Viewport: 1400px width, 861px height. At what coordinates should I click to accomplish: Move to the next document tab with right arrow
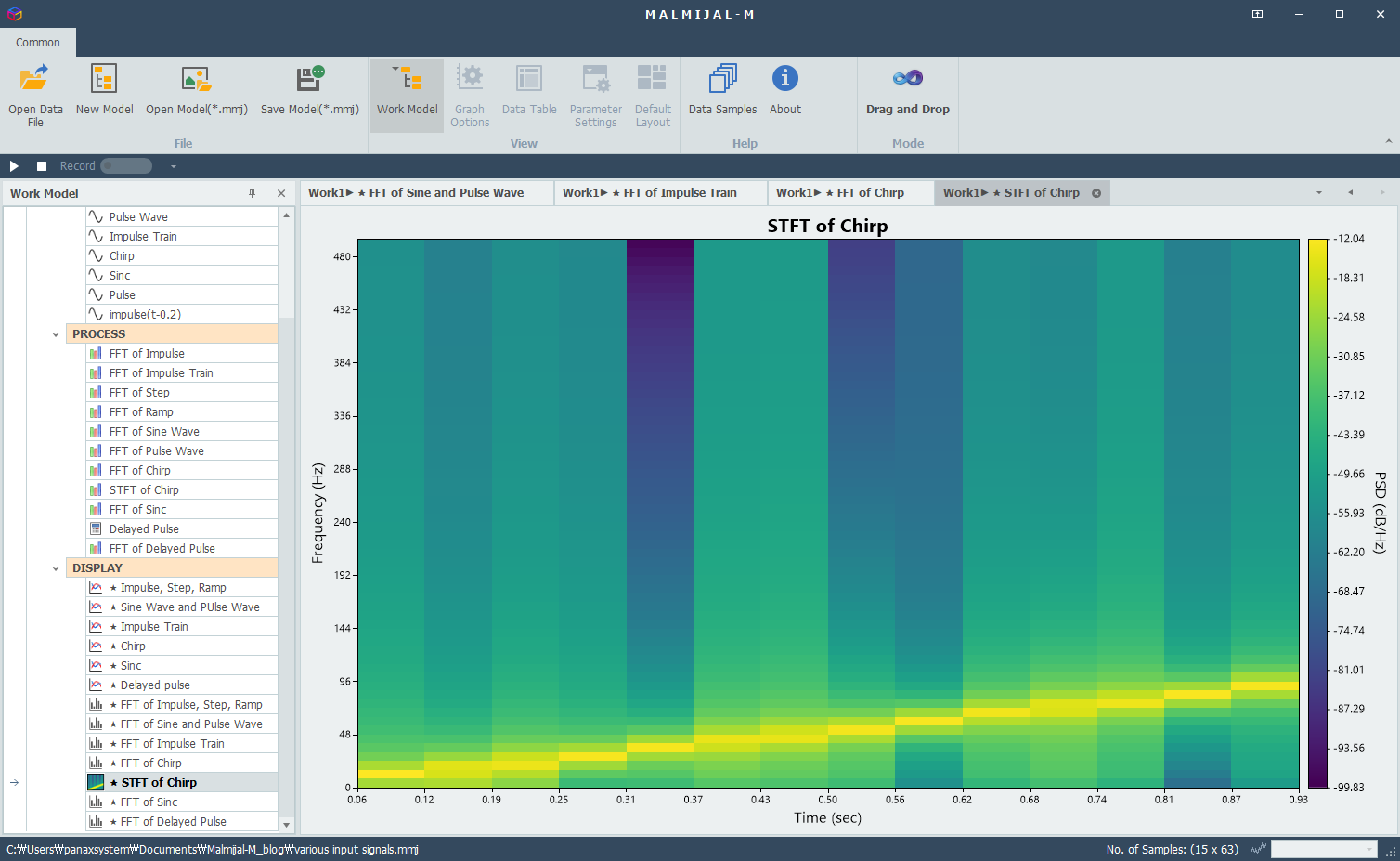(1382, 193)
